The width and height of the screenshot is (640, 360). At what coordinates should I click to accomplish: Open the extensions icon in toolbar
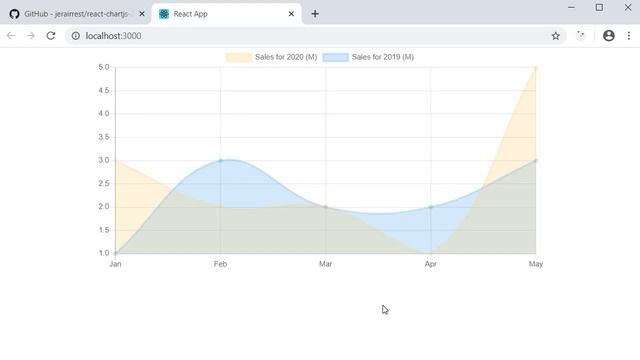(580, 36)
